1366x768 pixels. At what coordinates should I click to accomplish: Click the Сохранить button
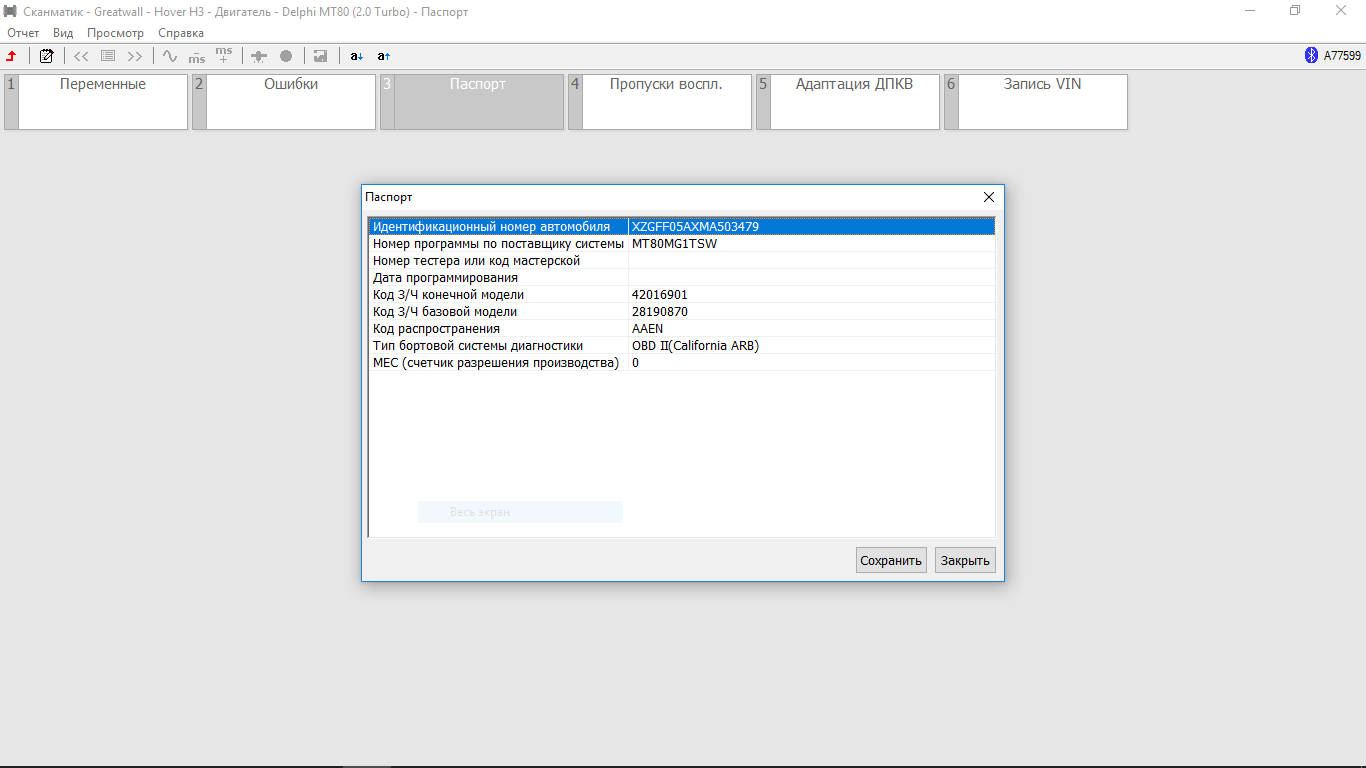890,560
